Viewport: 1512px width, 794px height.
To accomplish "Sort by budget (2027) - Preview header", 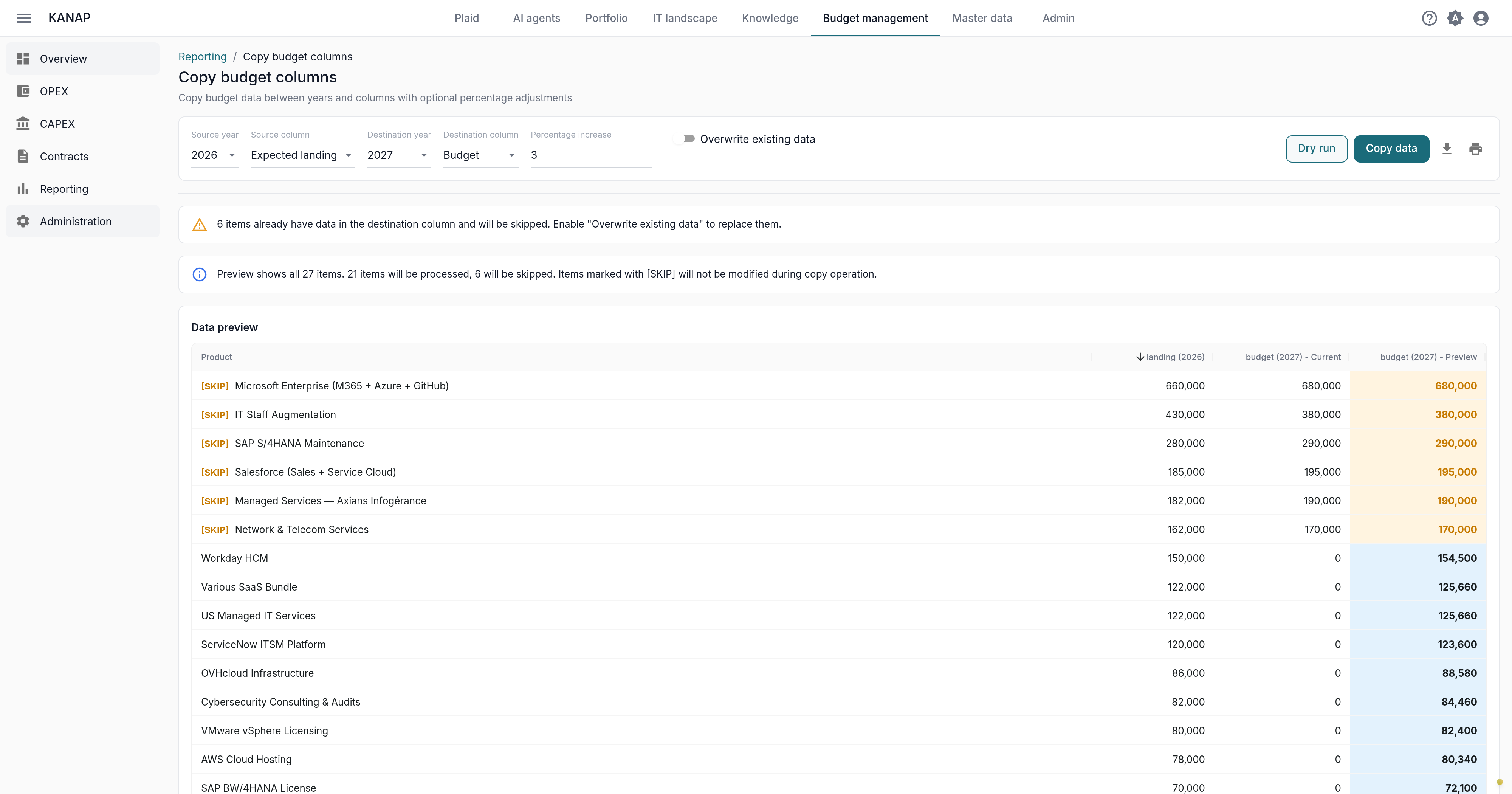I will [x=1428, y=357].
